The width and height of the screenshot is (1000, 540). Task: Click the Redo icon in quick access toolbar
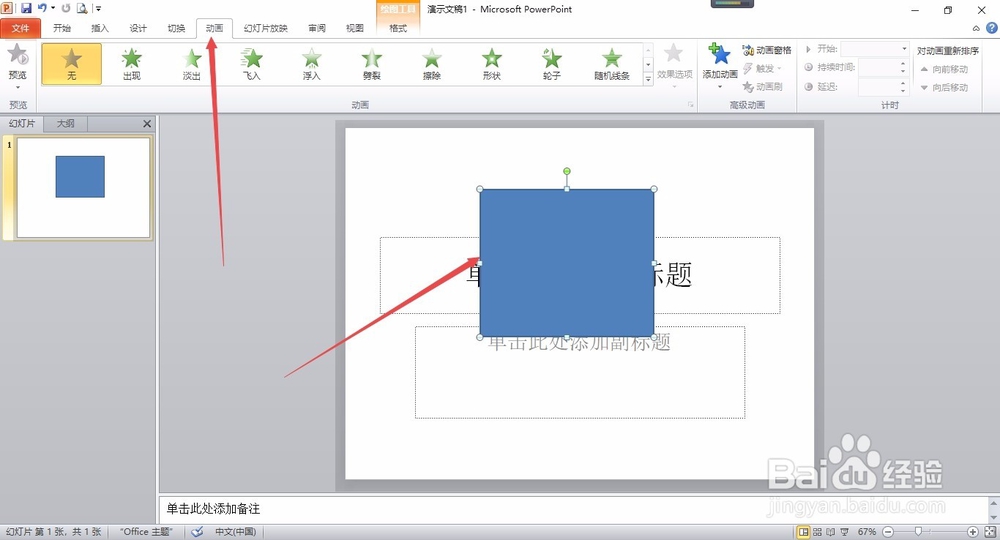pos(66,8)
